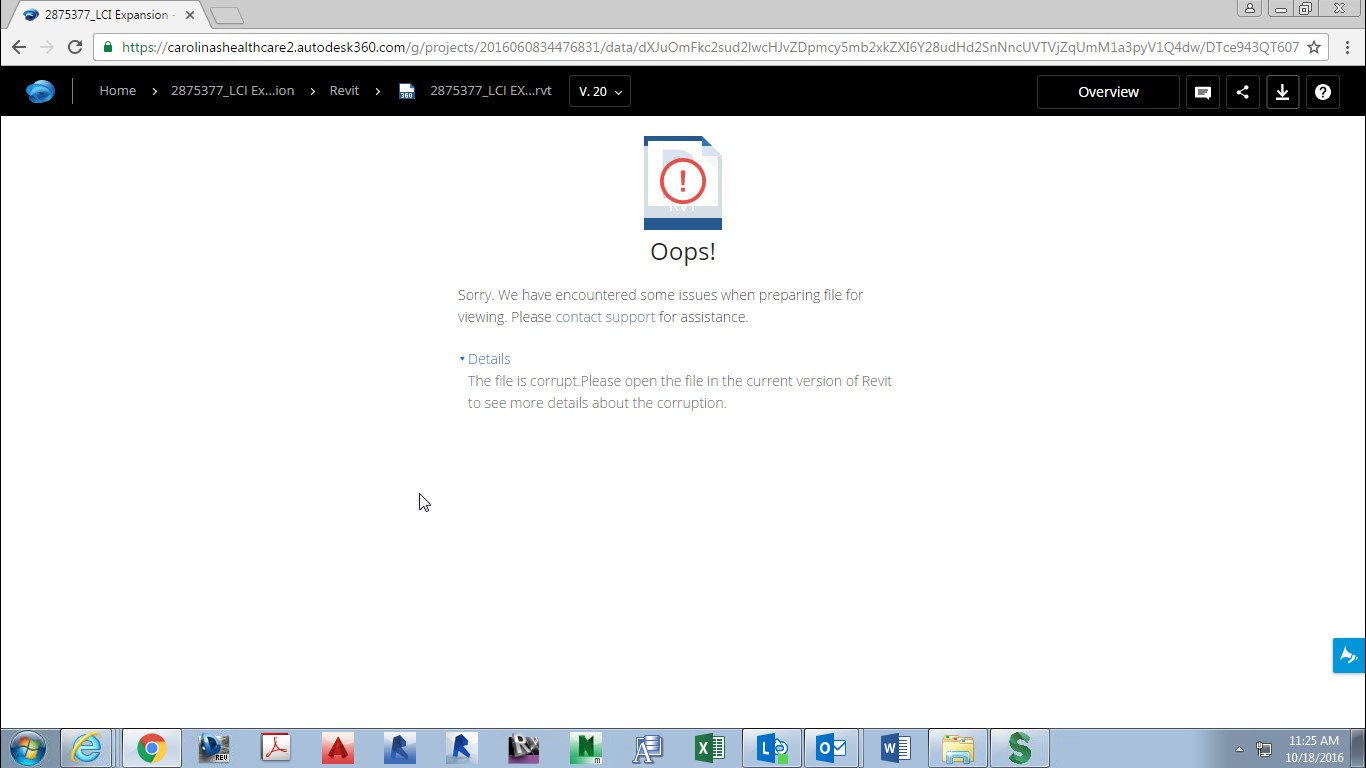Show hidden system tray icons
This screenshot has width=1366, height=768.
click(x=1239, y=749)
